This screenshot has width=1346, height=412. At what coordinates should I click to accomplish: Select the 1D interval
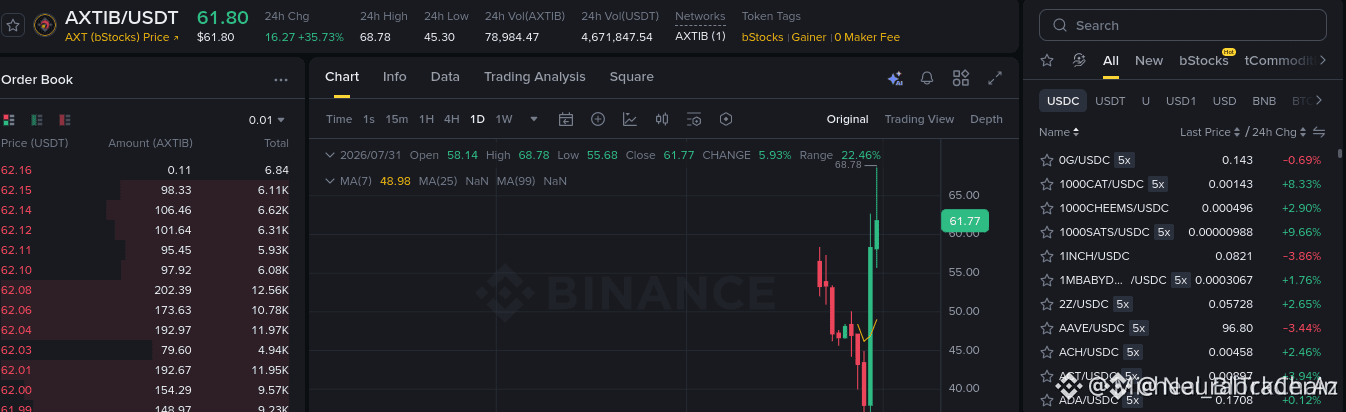pos(477,119)
